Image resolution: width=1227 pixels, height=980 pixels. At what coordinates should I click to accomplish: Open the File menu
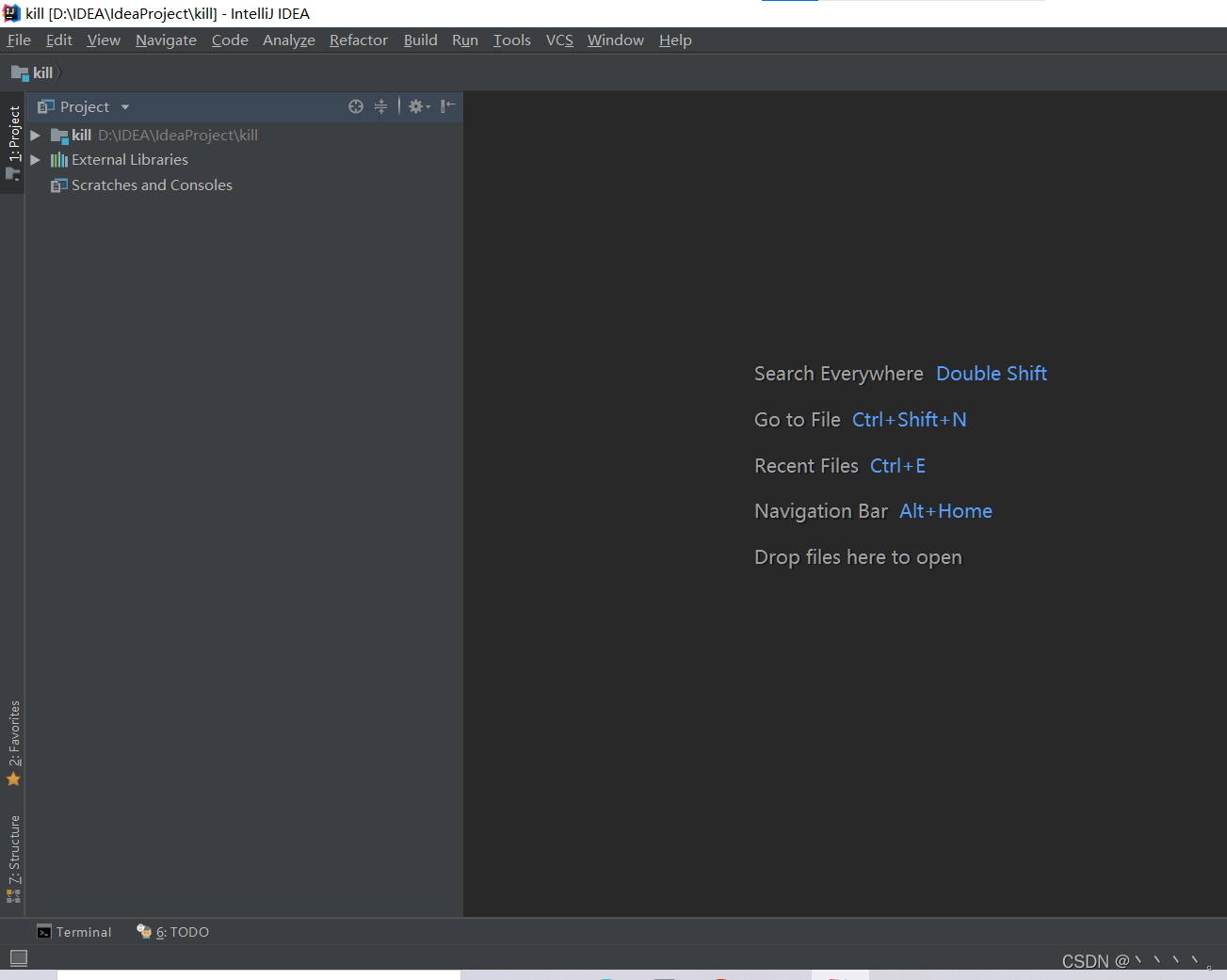point(19,40)
